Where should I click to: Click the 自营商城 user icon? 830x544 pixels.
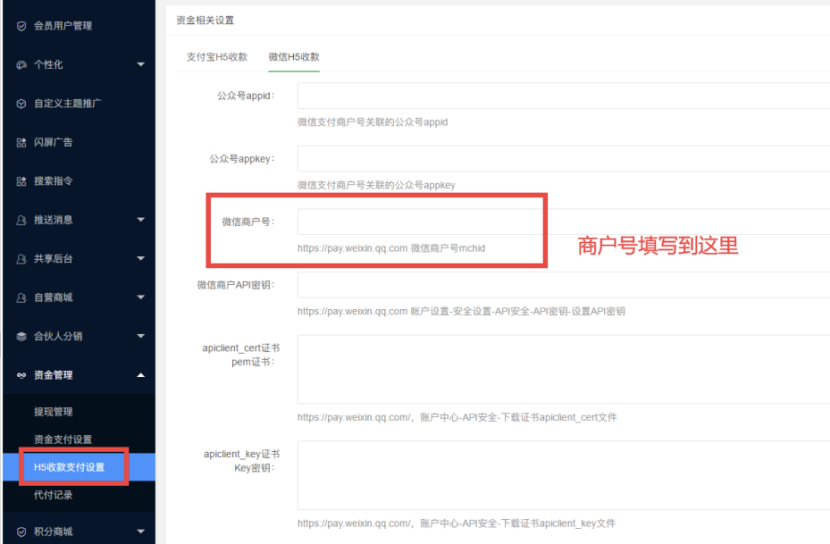tap(21, 298)
